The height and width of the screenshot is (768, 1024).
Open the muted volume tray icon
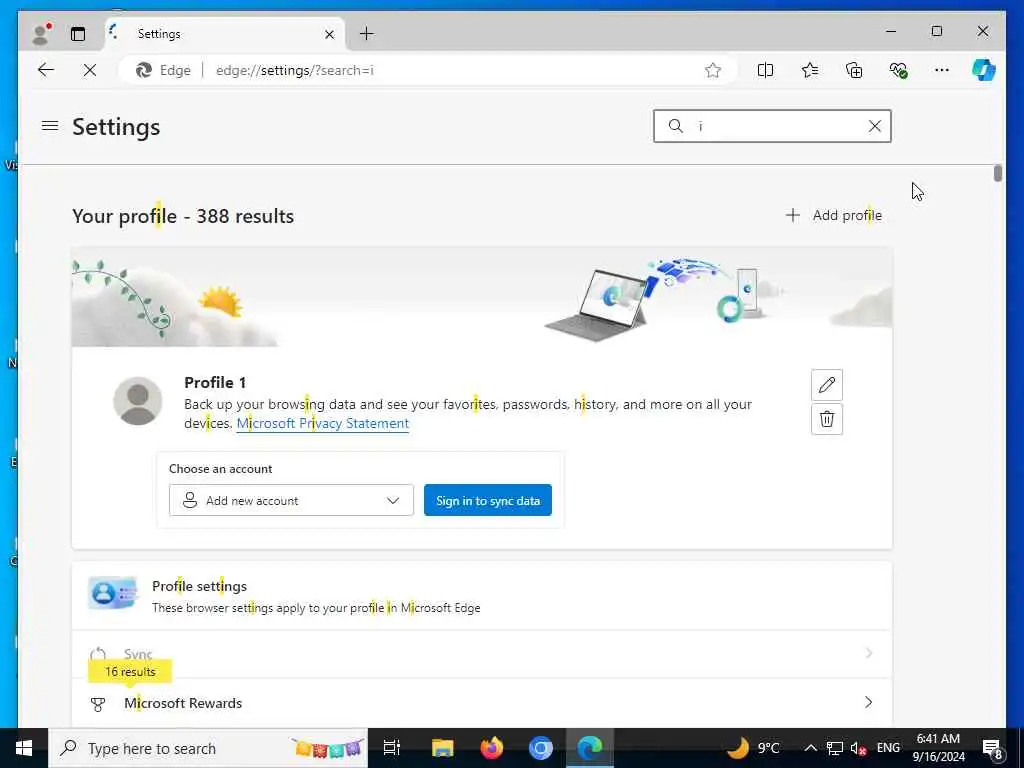[x=858, y=748]
